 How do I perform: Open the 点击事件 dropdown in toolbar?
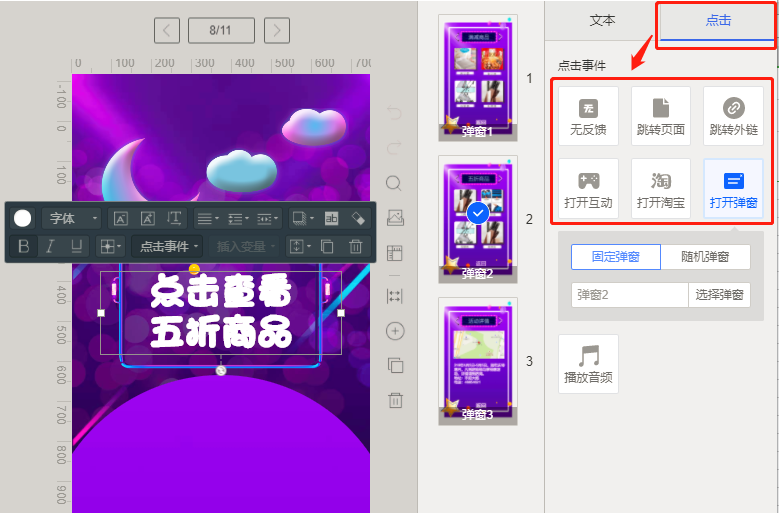[167, 246]
